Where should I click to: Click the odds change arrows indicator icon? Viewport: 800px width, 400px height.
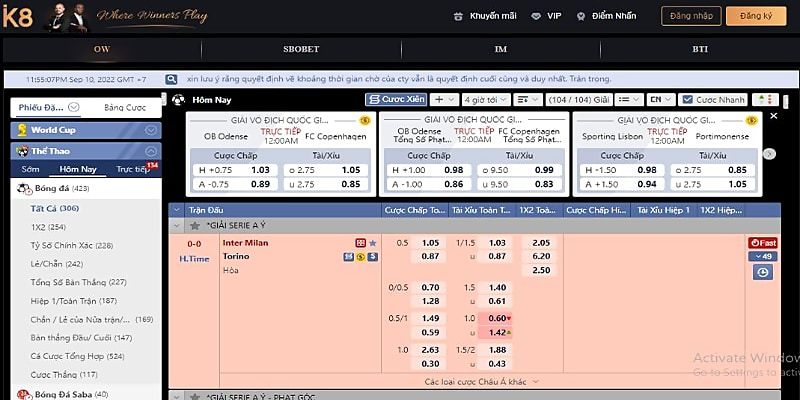[765, 99]
